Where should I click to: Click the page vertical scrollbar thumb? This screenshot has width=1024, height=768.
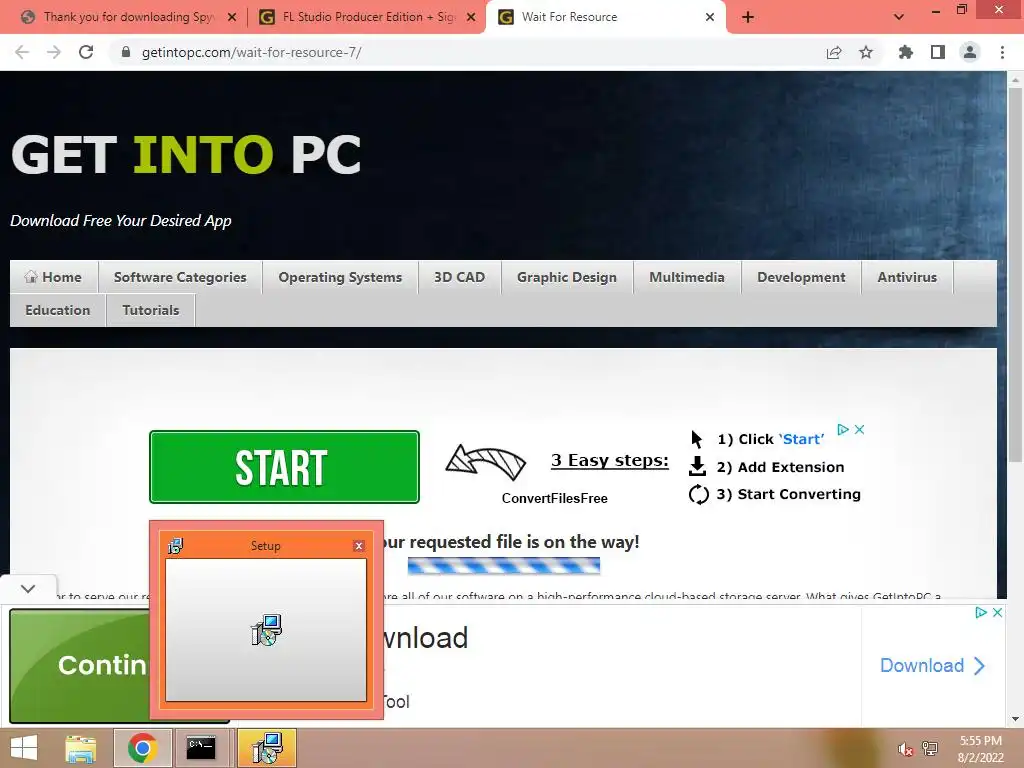coord(1015,274)
